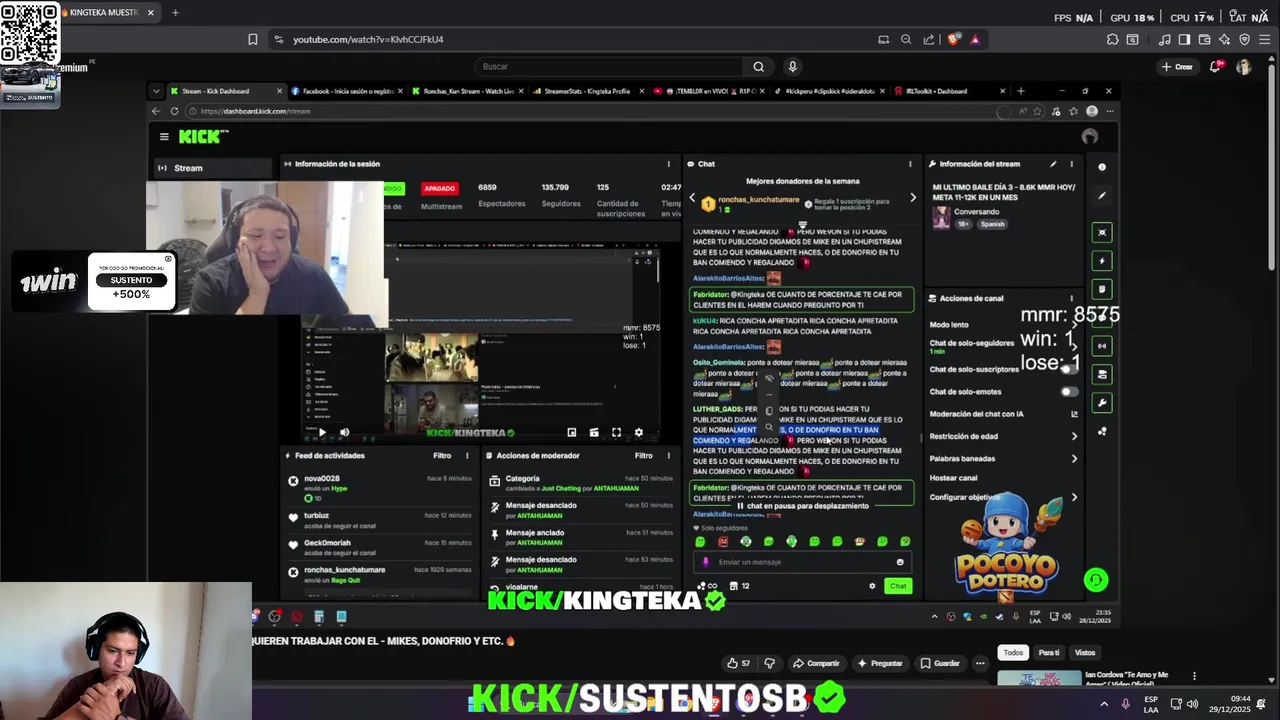The width and height of the screenshot is (1280, 720).
Task: Go to next top donor in chat
Action: pyautogui.click(x=912, y=198)
